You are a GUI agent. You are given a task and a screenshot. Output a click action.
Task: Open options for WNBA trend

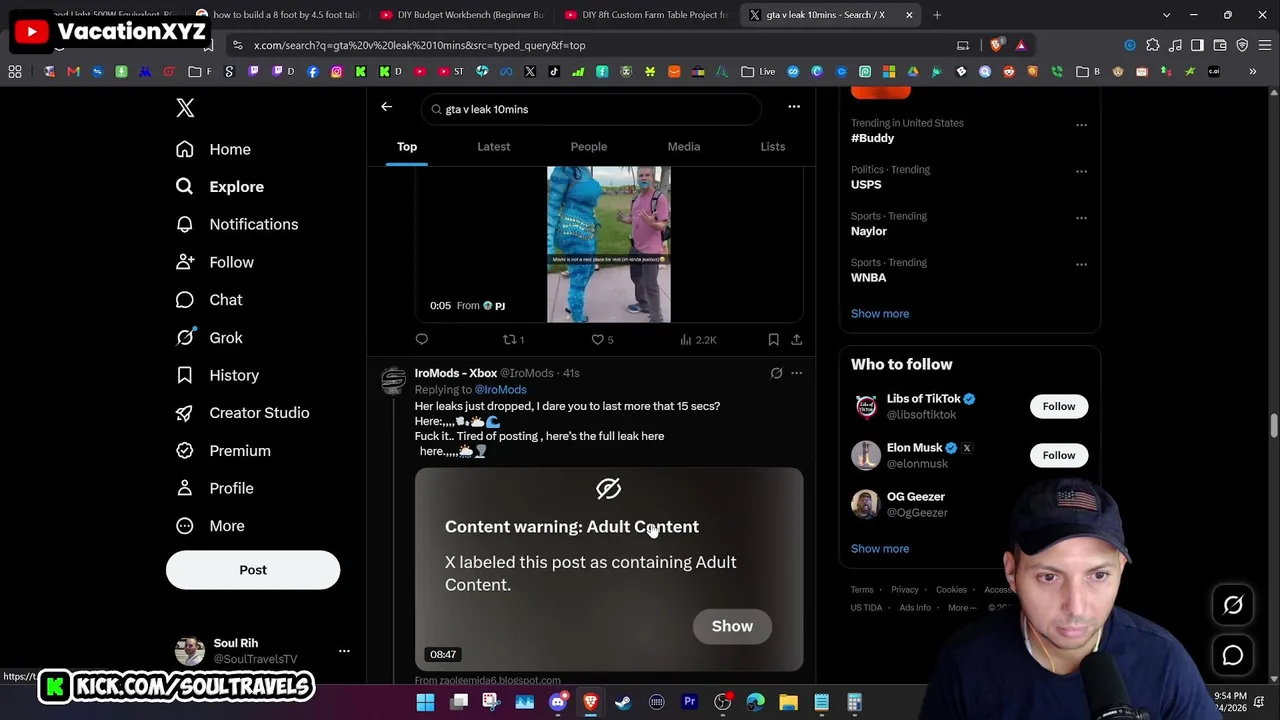1081,264
